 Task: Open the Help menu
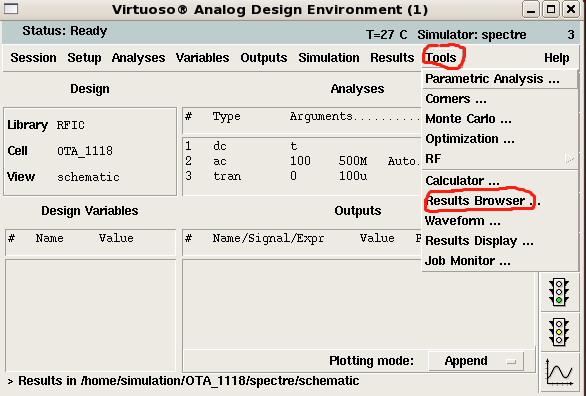pos(556,58)
